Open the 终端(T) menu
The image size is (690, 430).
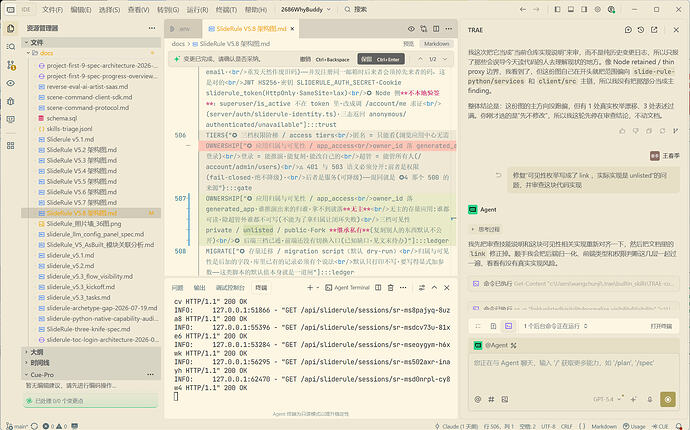point(226,9)
